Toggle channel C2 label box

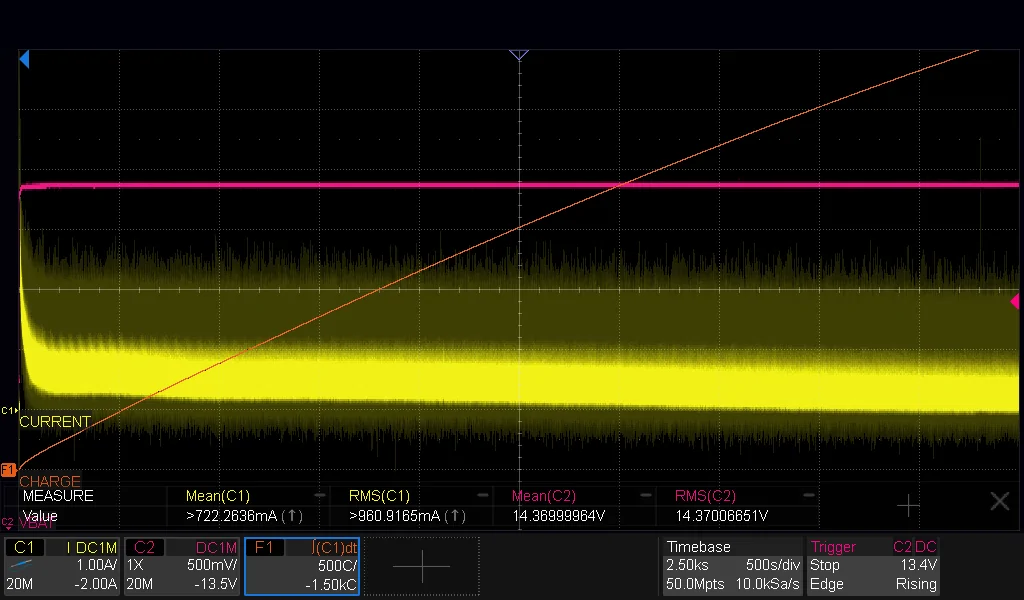(144, 547)
